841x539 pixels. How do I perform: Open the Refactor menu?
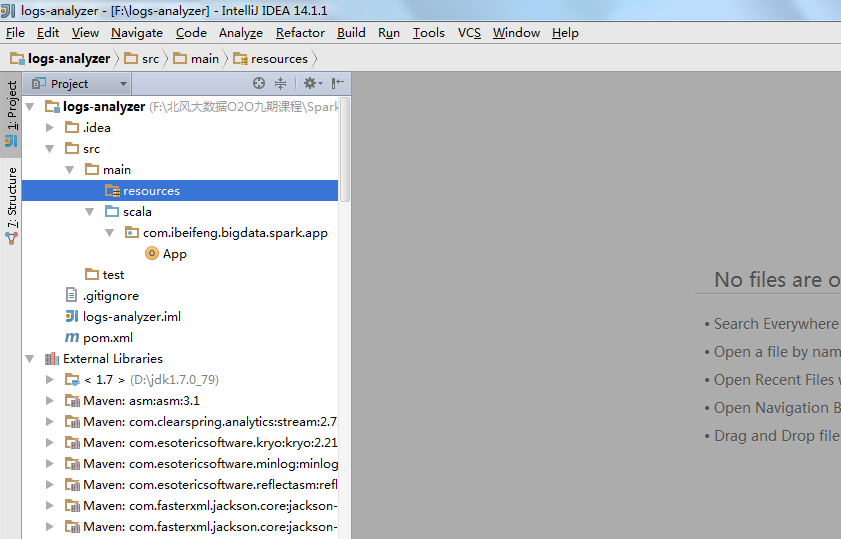[x=300, y=33]
